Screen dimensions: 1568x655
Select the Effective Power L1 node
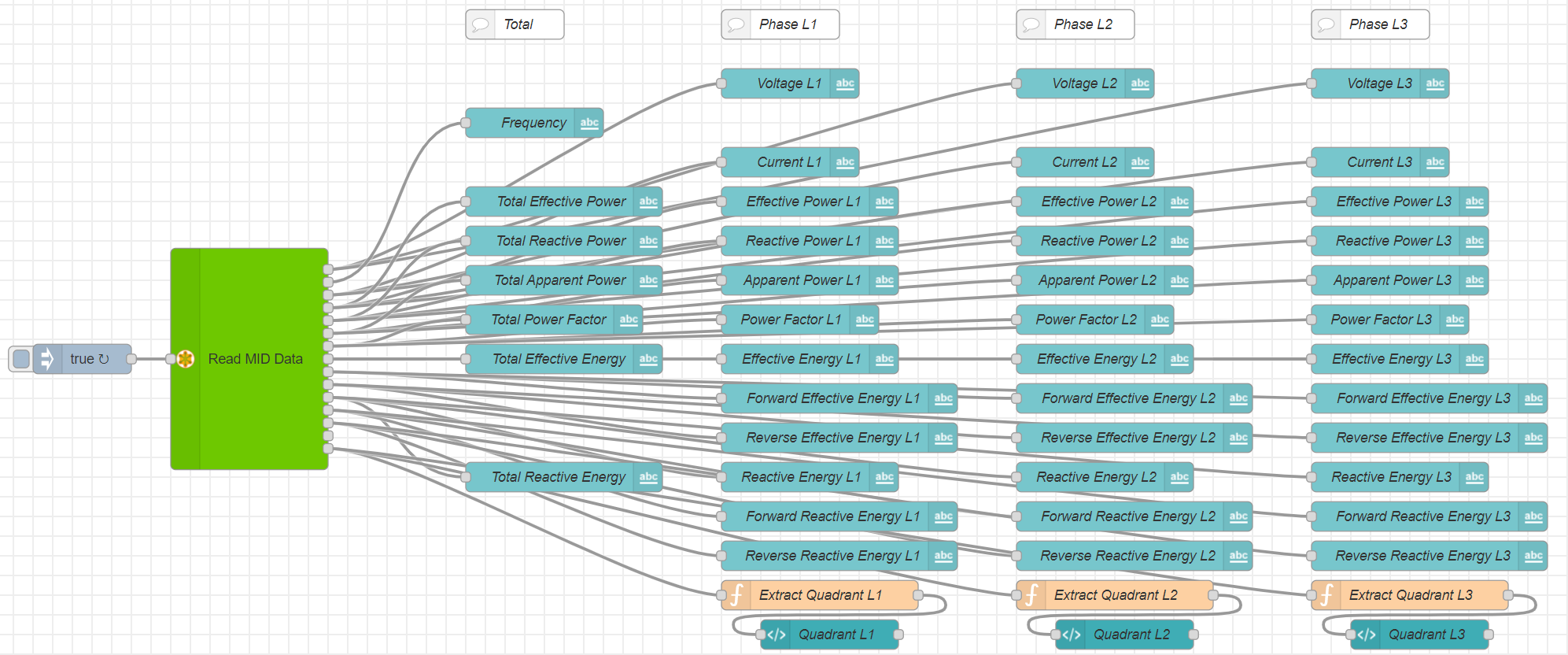coord(810,202)
